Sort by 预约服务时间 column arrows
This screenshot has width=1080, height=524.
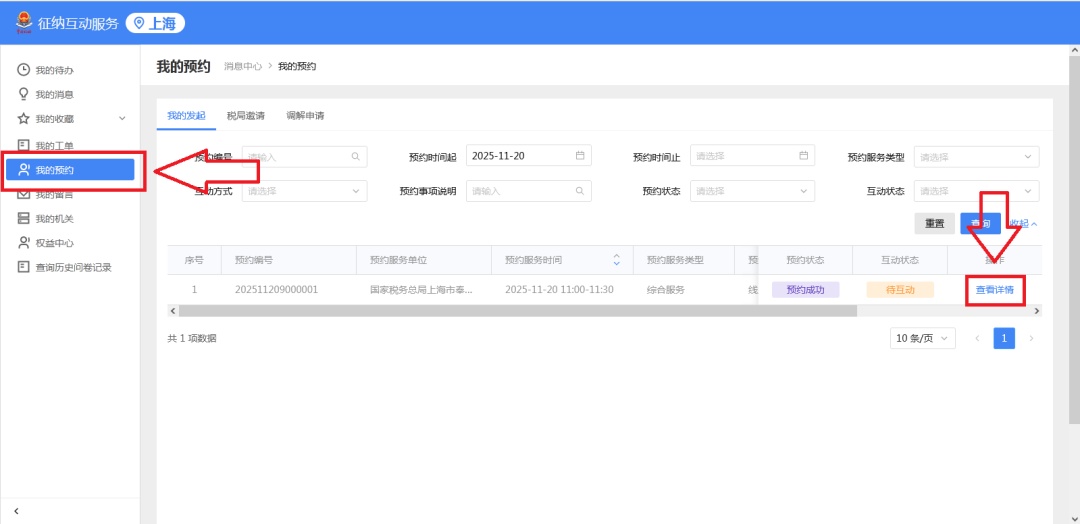tap(616, 260)
